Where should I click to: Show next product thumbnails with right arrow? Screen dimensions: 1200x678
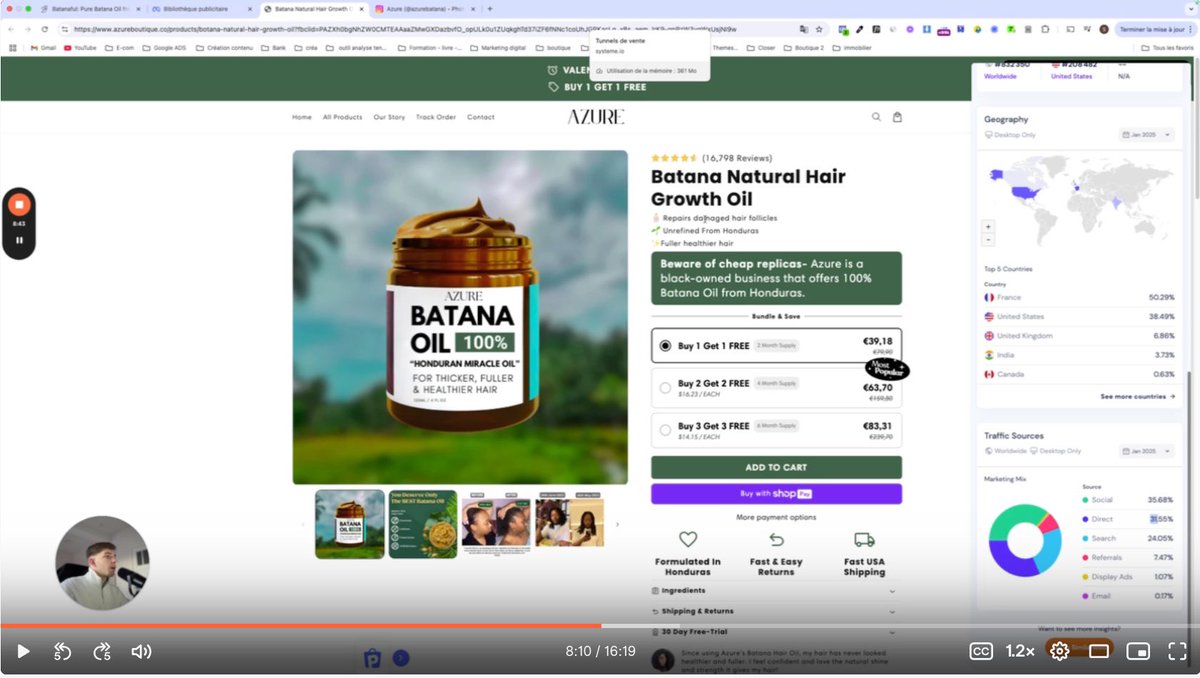point(617,524)
